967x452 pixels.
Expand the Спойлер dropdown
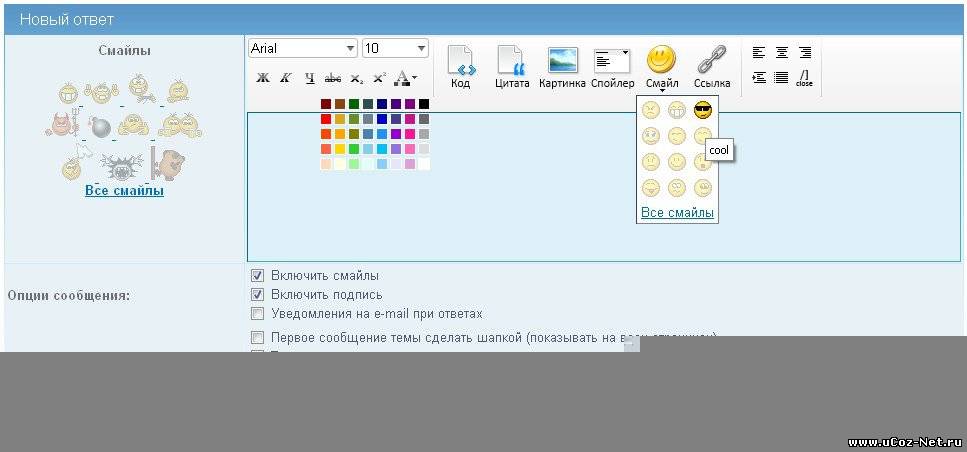click(612, 60)
